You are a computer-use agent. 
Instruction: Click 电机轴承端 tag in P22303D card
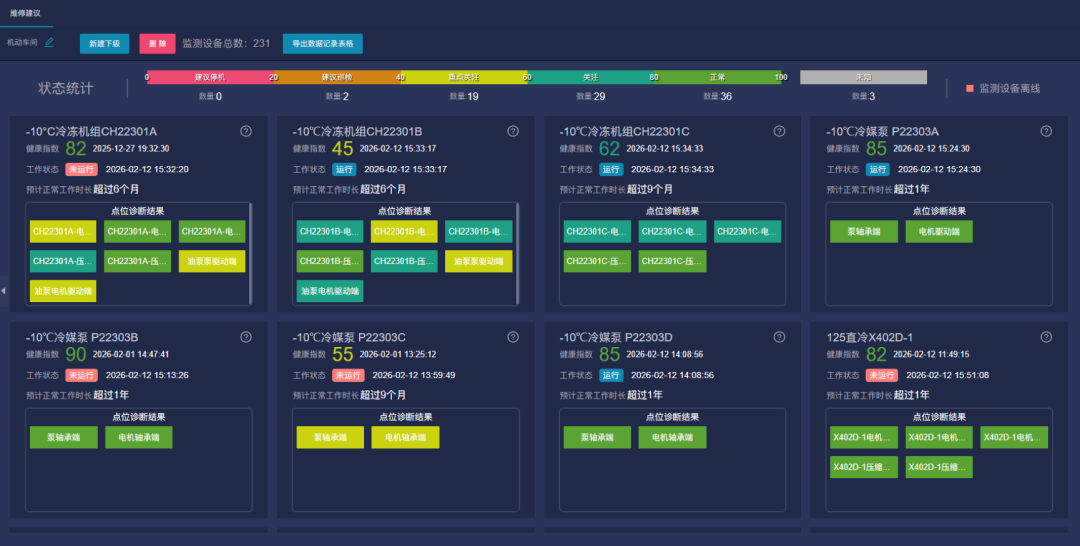click(672, 437)
